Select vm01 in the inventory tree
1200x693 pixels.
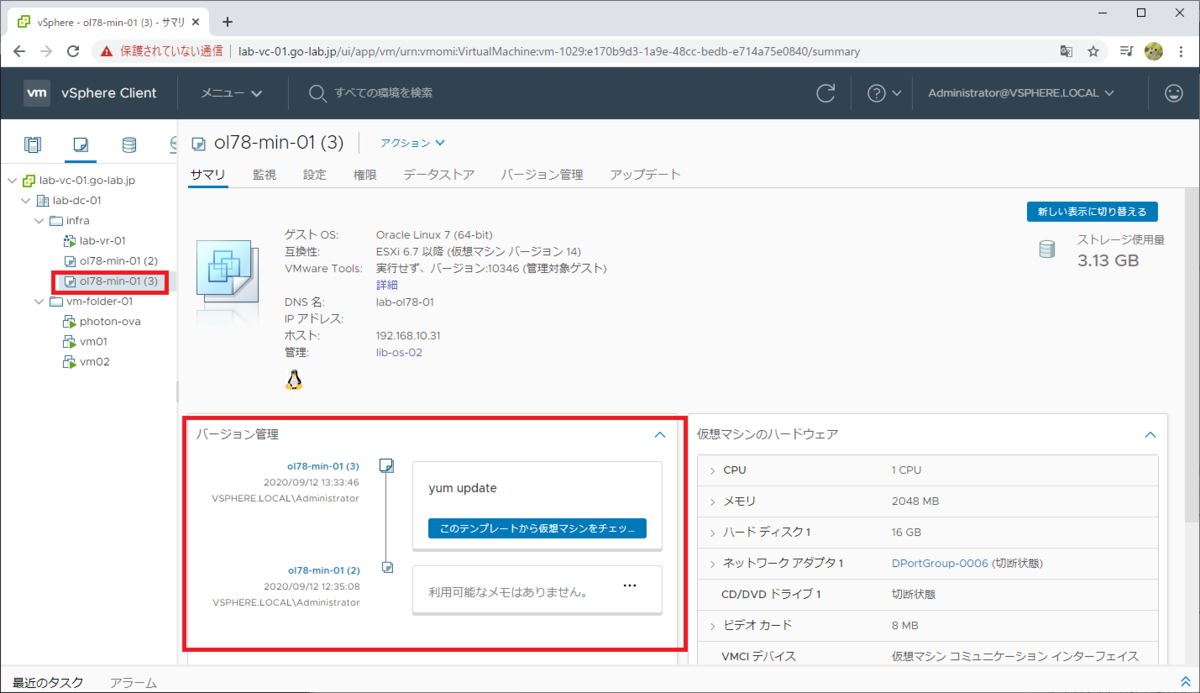(x=94, y=342)
